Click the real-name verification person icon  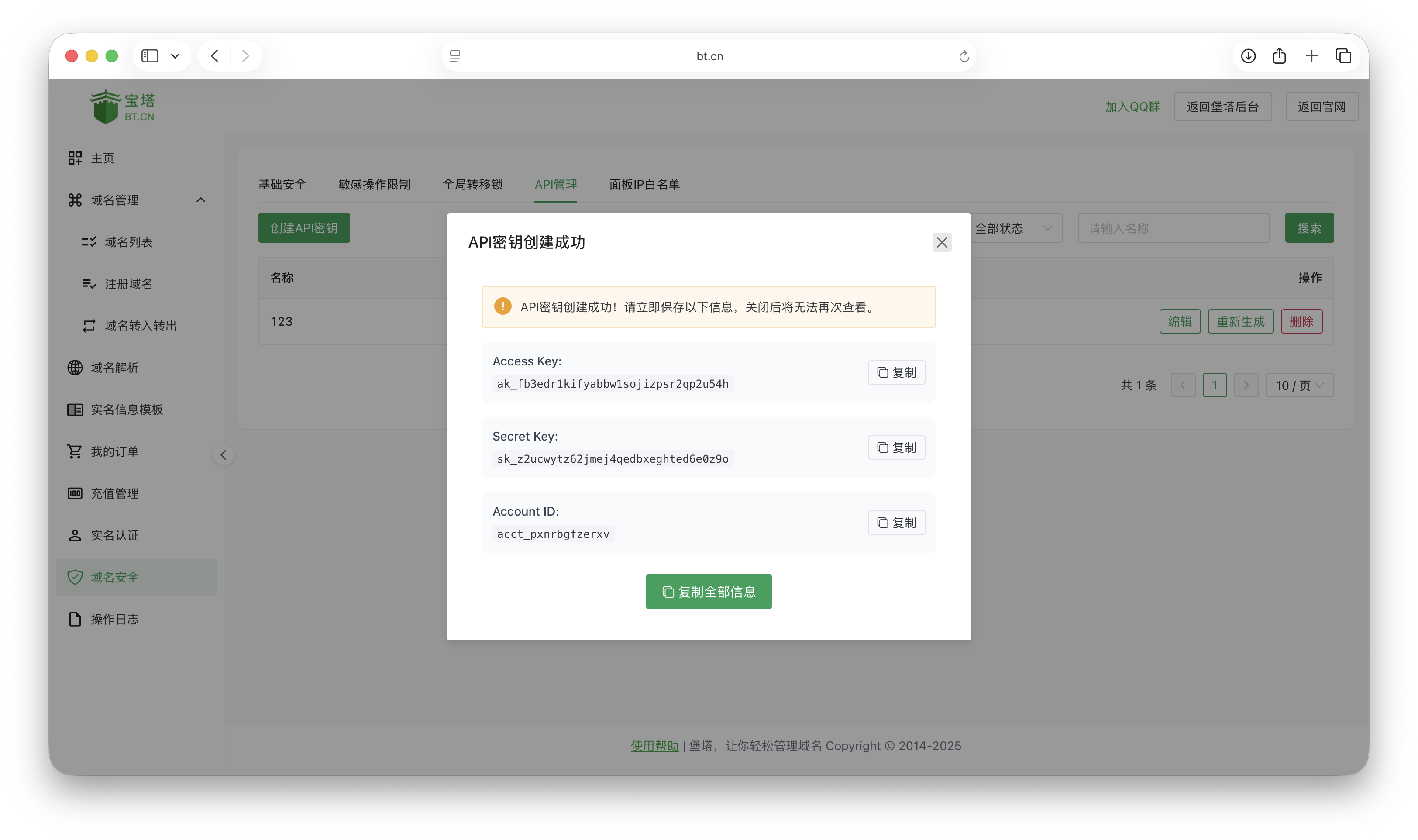pyautogui.click(x=75, y=535)
